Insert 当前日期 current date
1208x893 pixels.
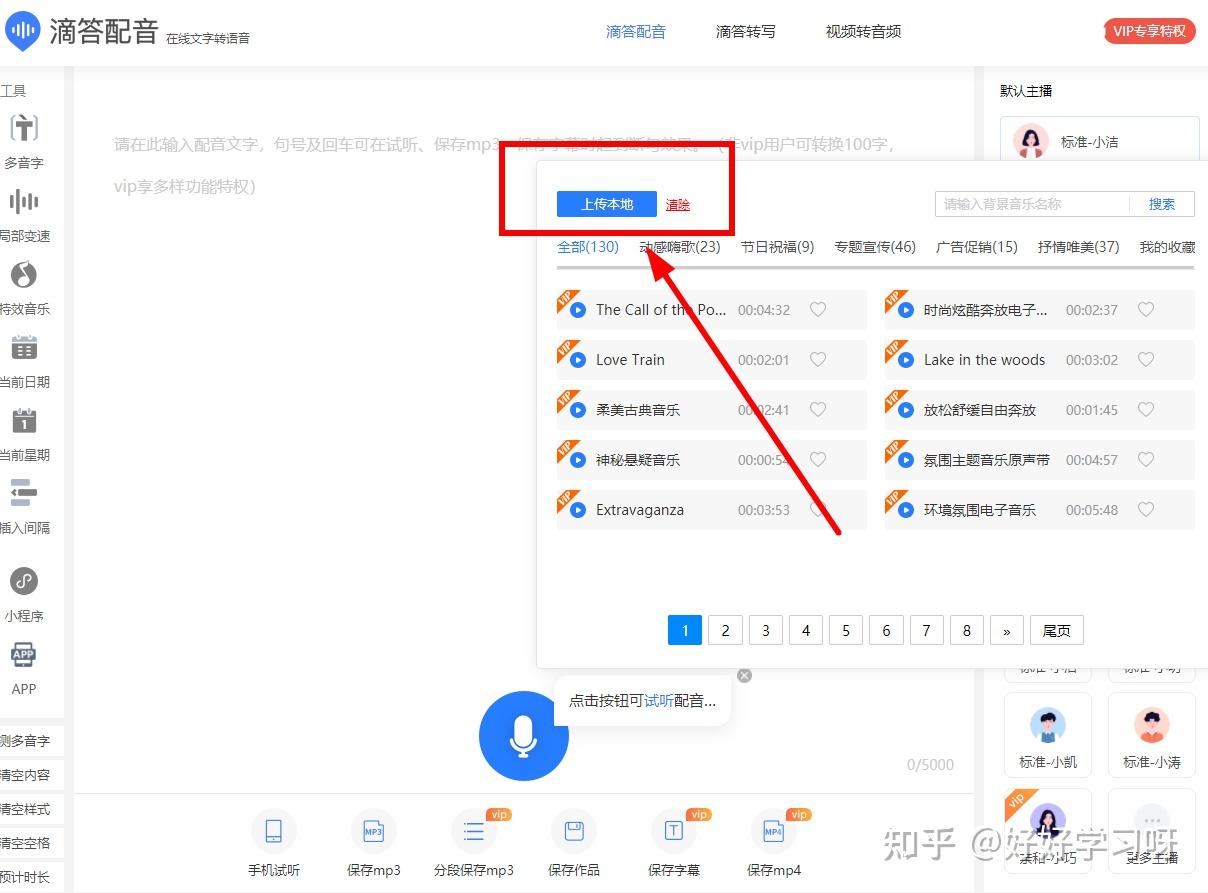click(x=24, y=347)
